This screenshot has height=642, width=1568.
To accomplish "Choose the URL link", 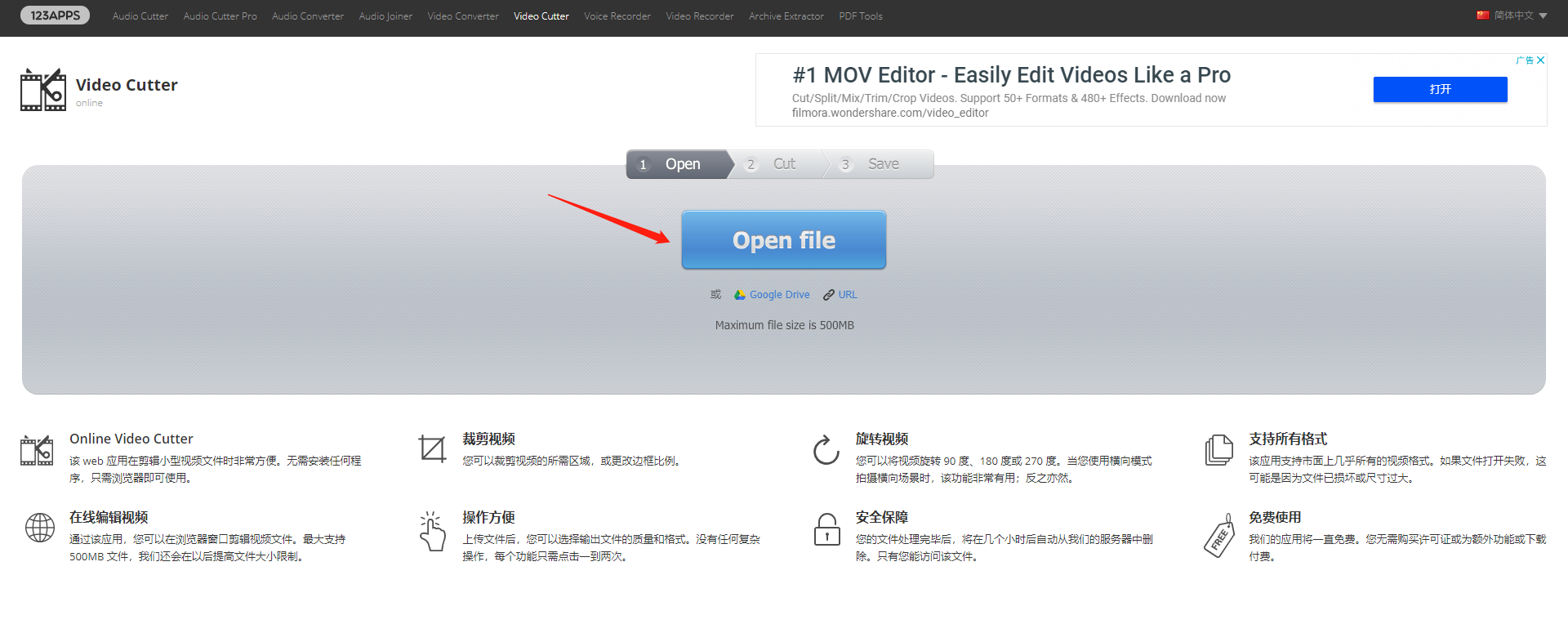I will (848, 295).
